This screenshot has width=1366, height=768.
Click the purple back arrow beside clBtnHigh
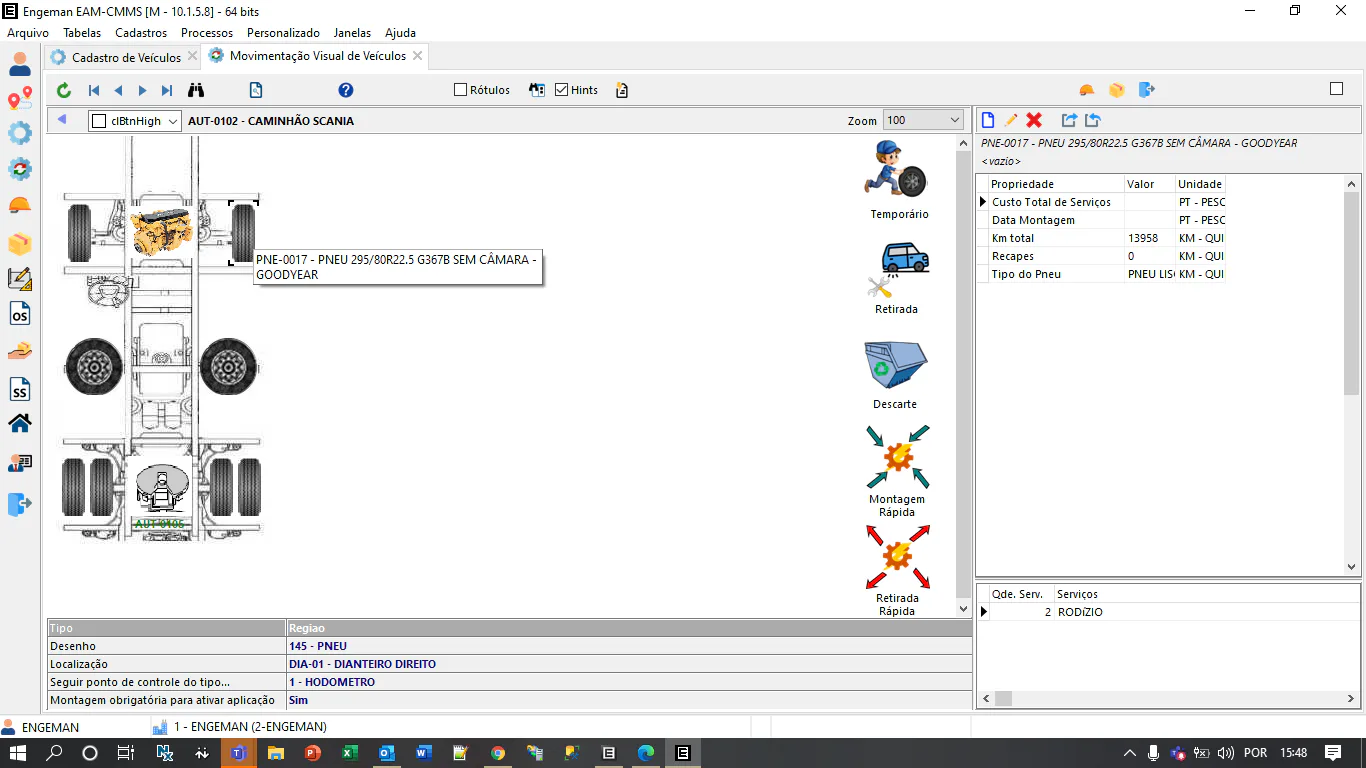click(62, 120)
